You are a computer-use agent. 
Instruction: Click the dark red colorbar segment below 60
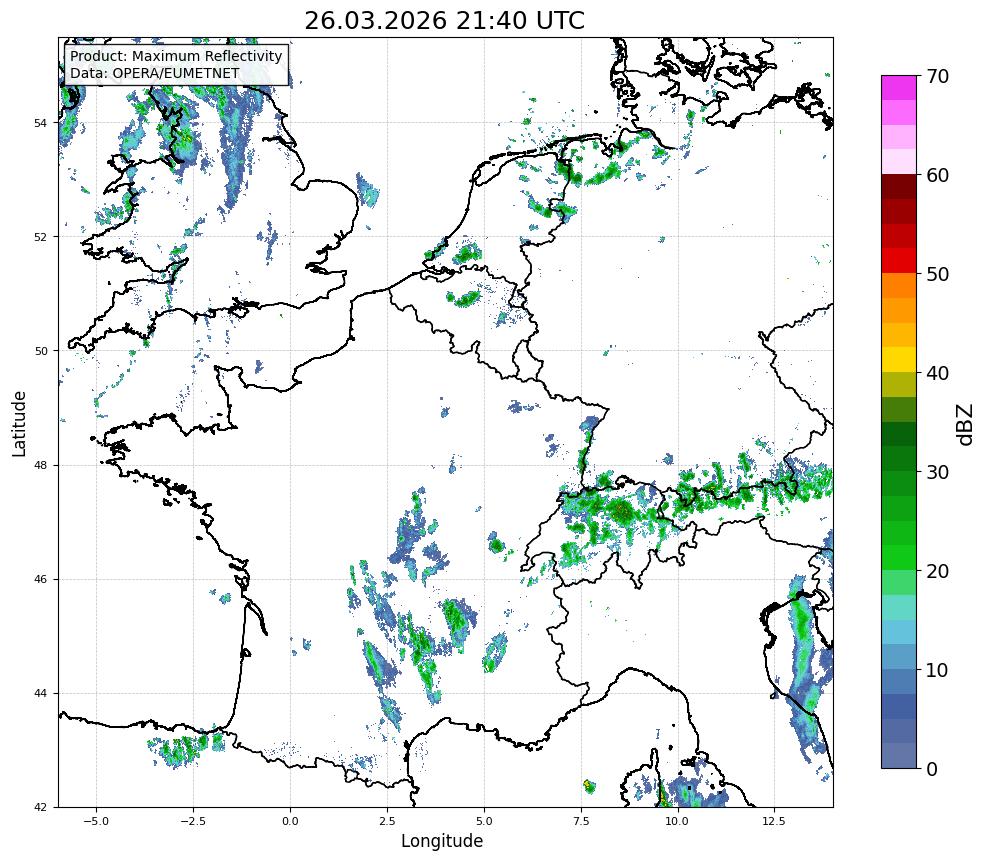pos(899,187)
